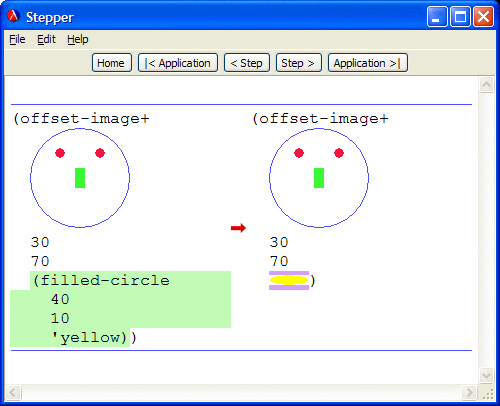Image resolution: width=500 pixels, height=406 pixels.
Task: Click the right '(offset-image+' text
Action: (x=320, y=119)
